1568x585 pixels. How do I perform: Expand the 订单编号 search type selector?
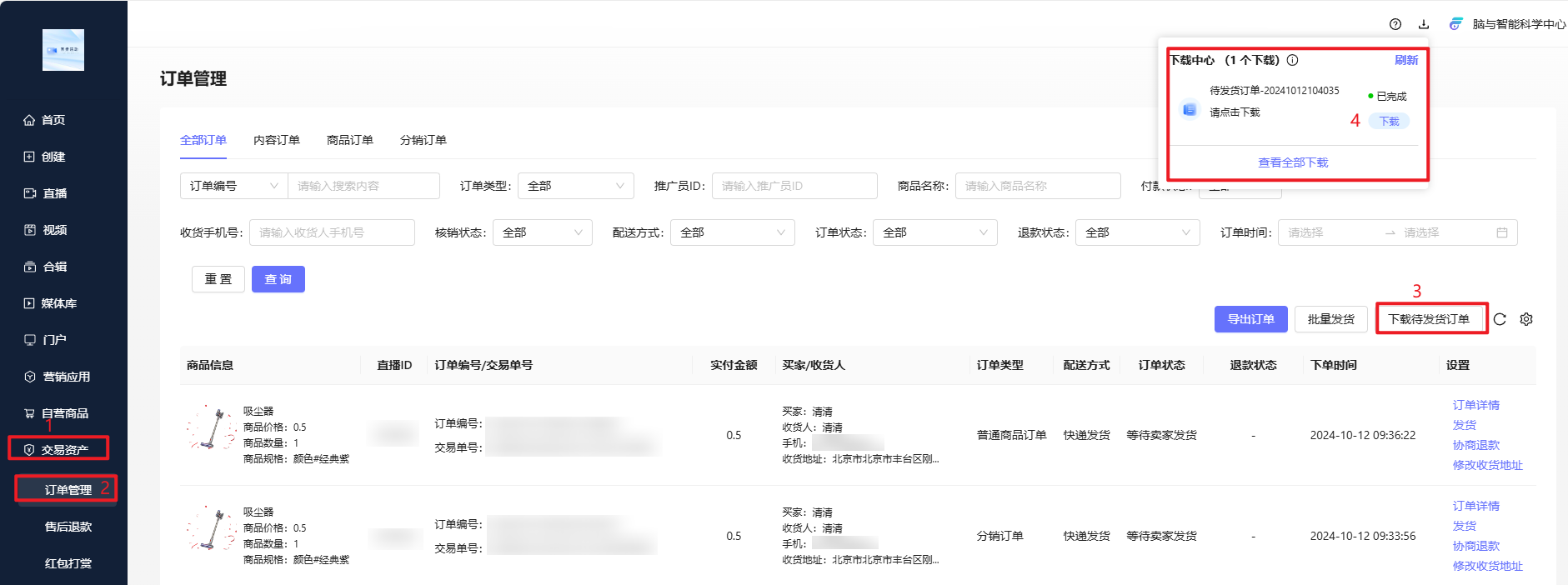click(x=233, y=186)
